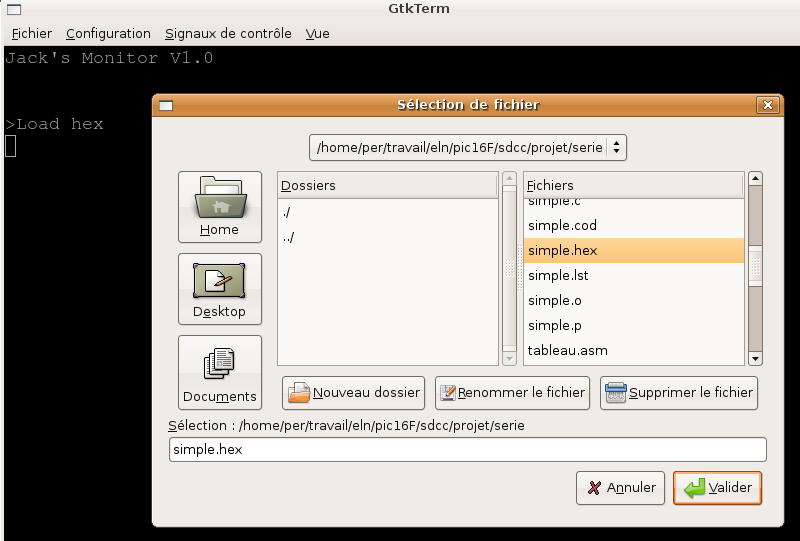
Task: Go to the Desktop folder shortcut
Action: click(220, 289)
